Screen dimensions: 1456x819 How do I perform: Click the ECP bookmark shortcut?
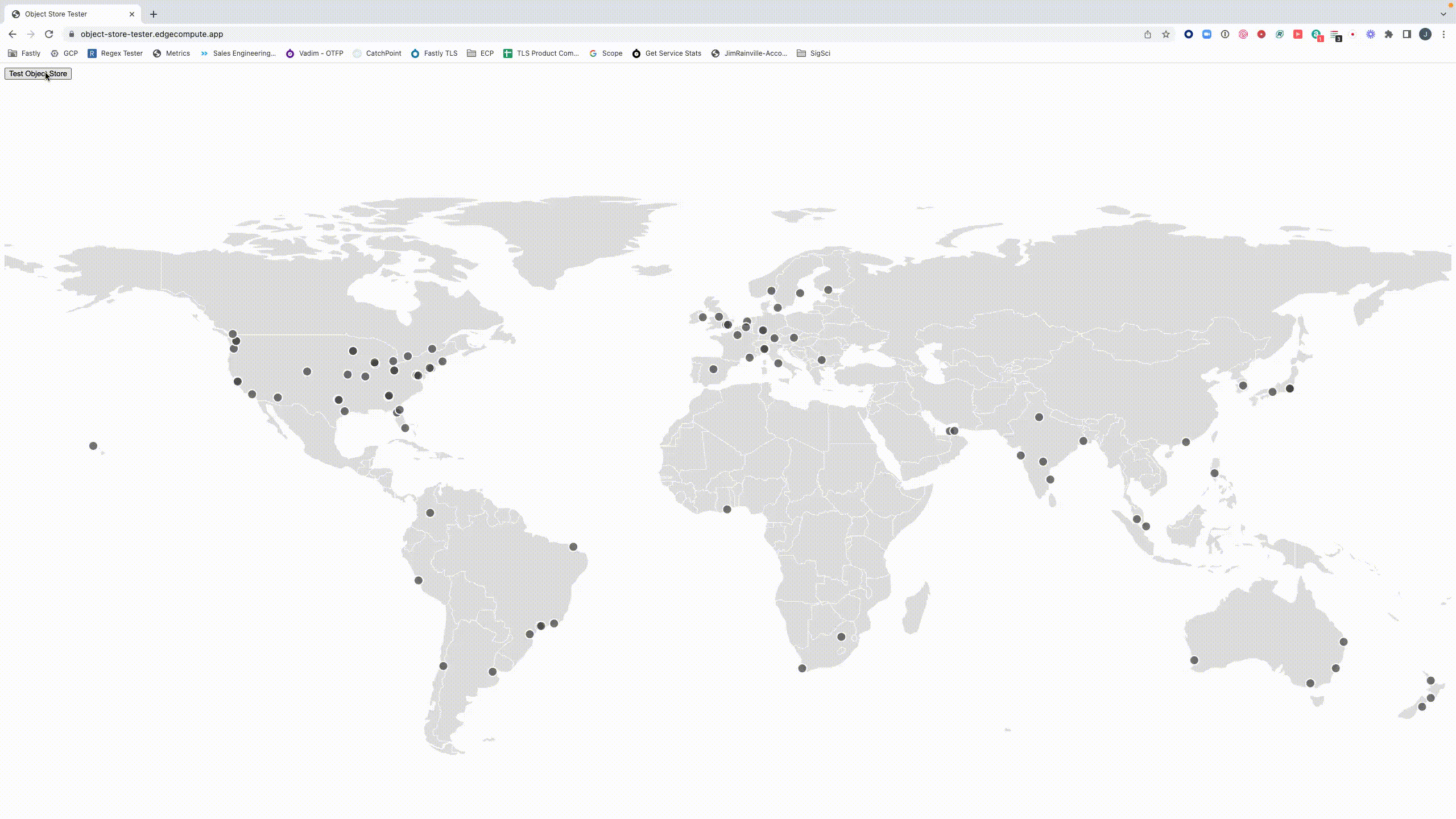[x=486, y=53]
